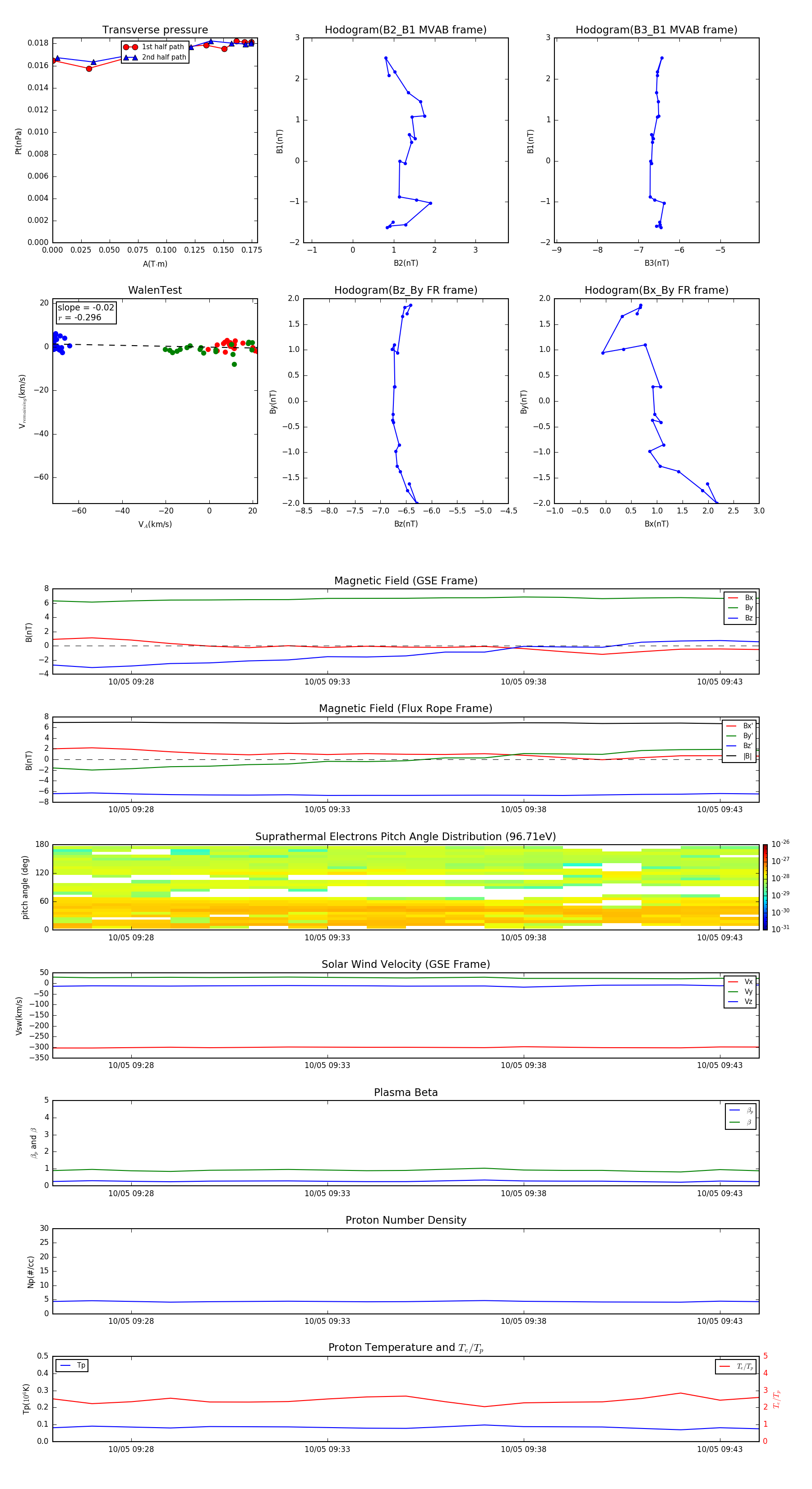Click the "Plasma Beta" plot title

pyautogui.click(x=406, y=1093)
